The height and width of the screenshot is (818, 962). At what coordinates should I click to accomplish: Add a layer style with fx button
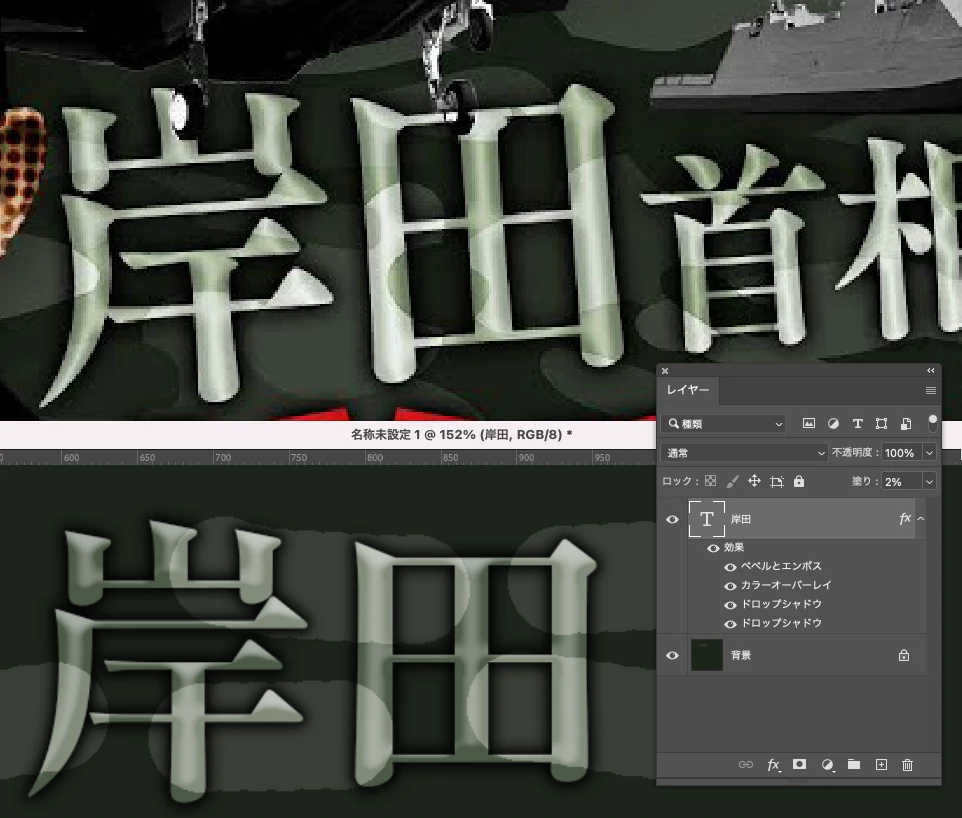tap(774, 765)
